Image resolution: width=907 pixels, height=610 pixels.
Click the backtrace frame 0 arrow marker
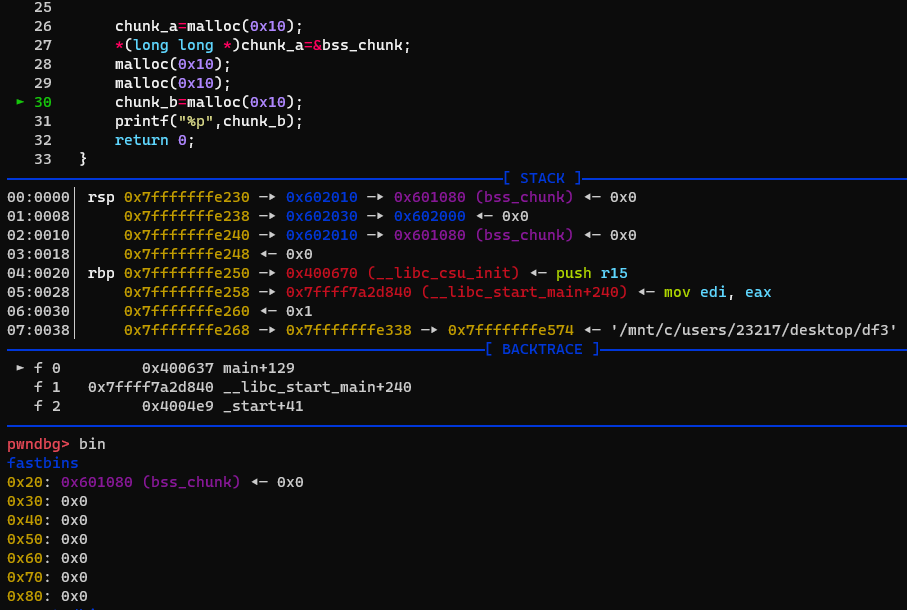tap(20, 368)
